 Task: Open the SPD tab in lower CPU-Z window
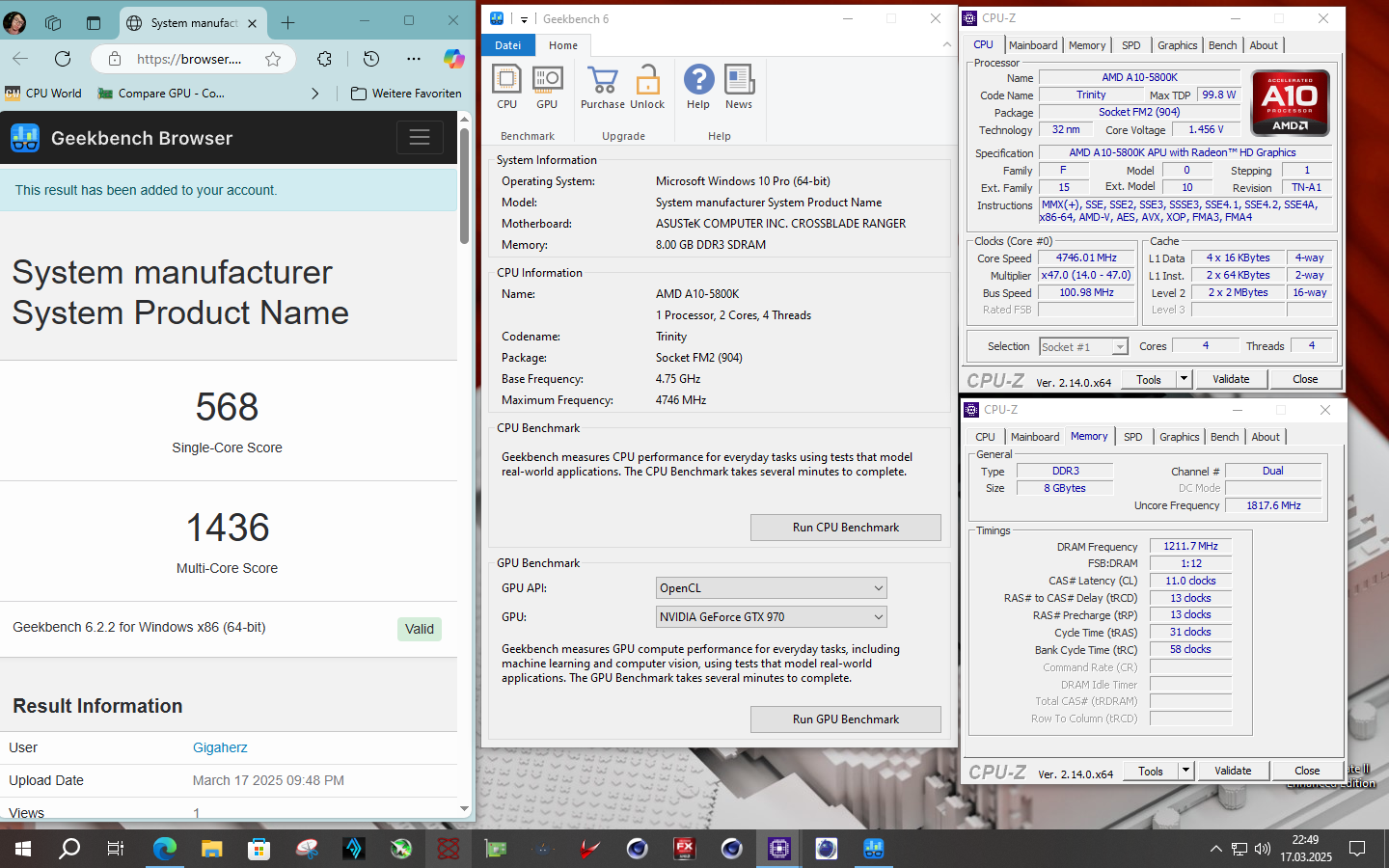1133,437
